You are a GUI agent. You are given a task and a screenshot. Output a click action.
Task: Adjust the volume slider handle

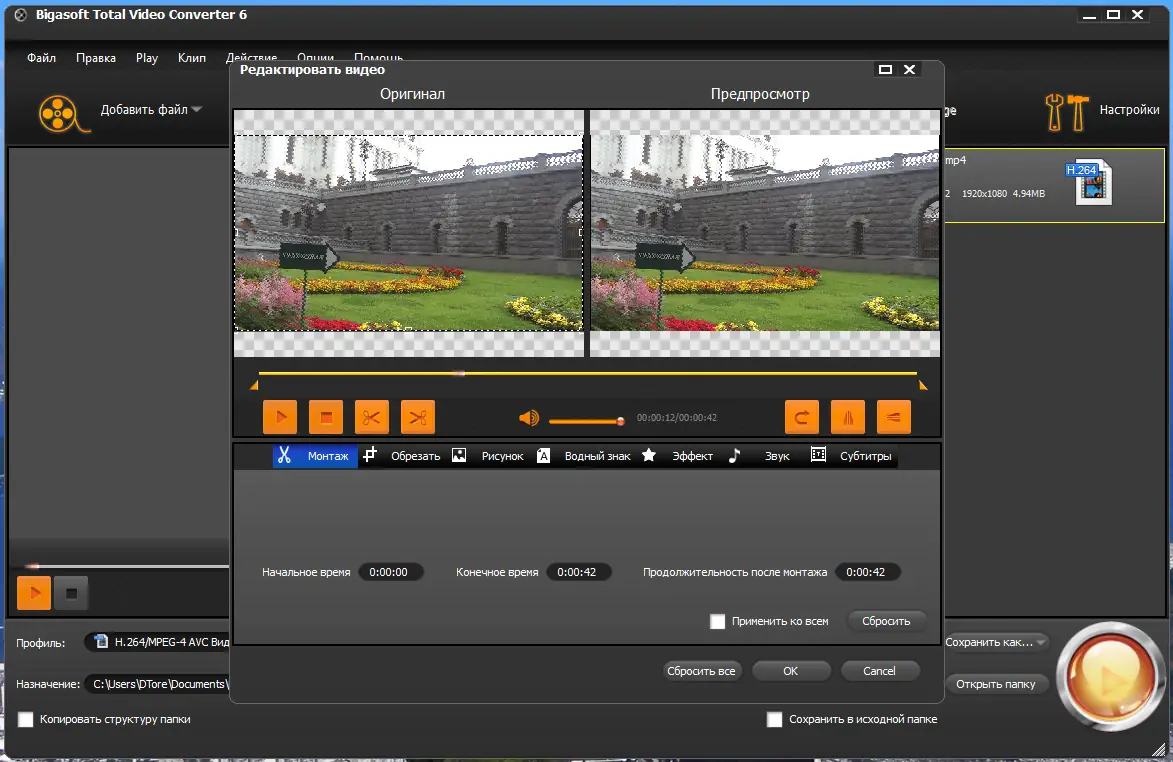coord(620,422)
